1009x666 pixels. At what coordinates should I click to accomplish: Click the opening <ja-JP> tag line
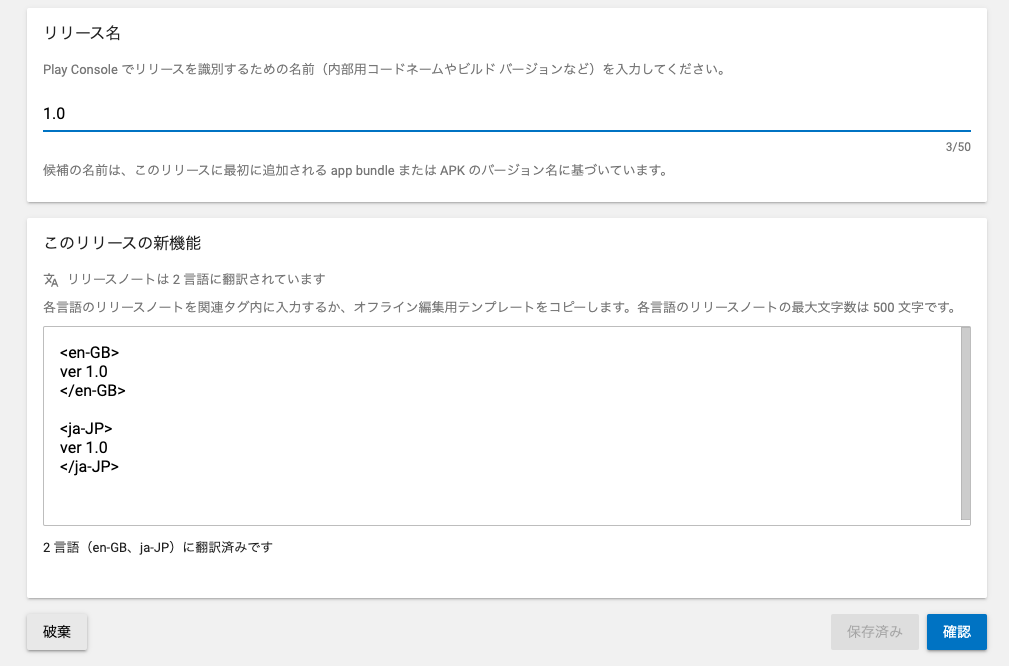coord(86,429)
